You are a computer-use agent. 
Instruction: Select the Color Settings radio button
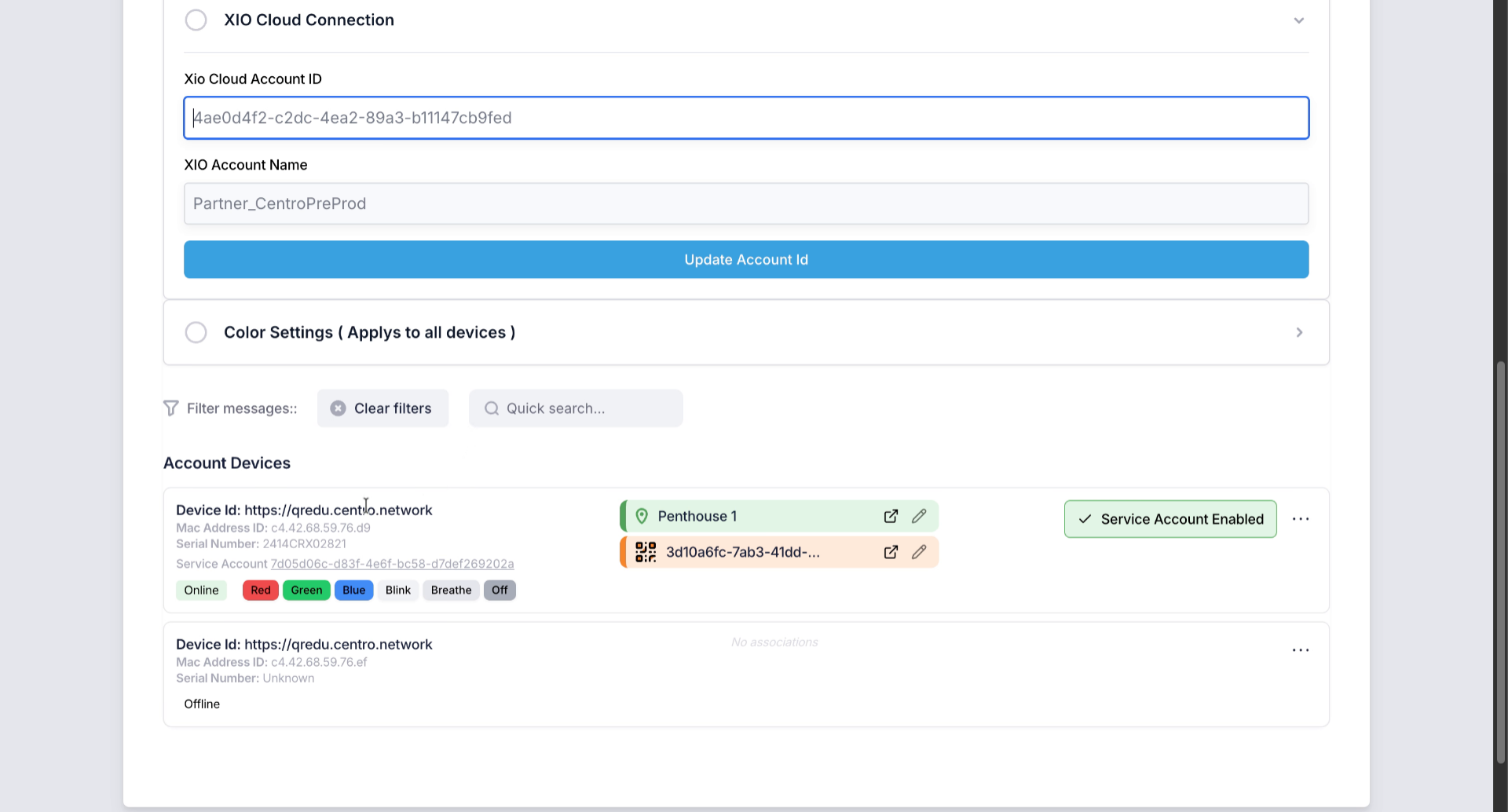click(196, 332)
